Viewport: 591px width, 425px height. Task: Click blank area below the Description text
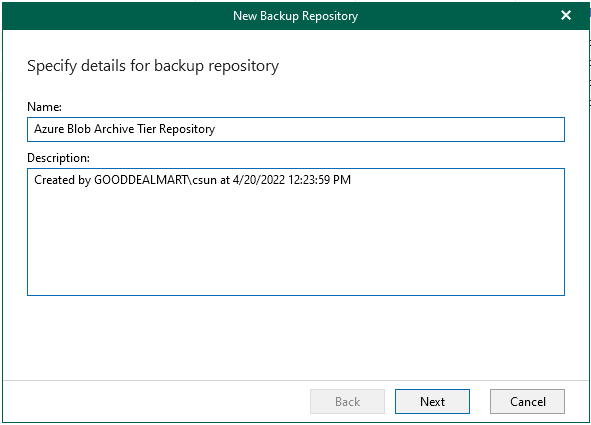(296, 241)
